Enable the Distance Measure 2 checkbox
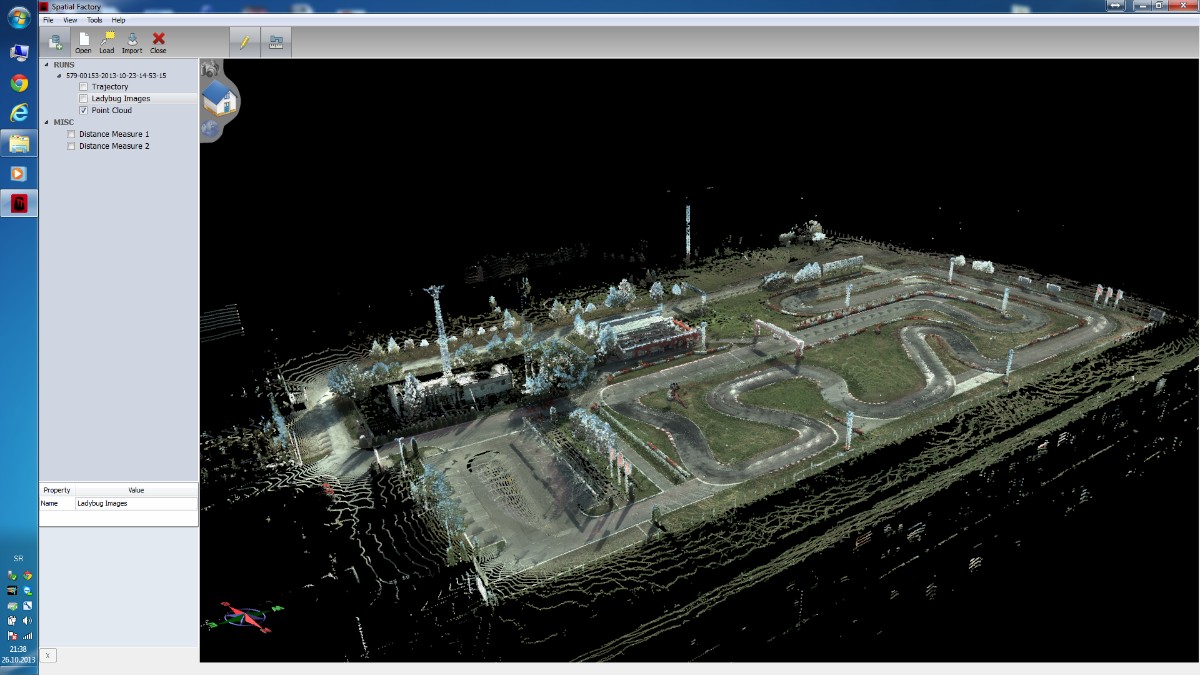Viewport: 1200px width, 675px height. click(71, 146)
